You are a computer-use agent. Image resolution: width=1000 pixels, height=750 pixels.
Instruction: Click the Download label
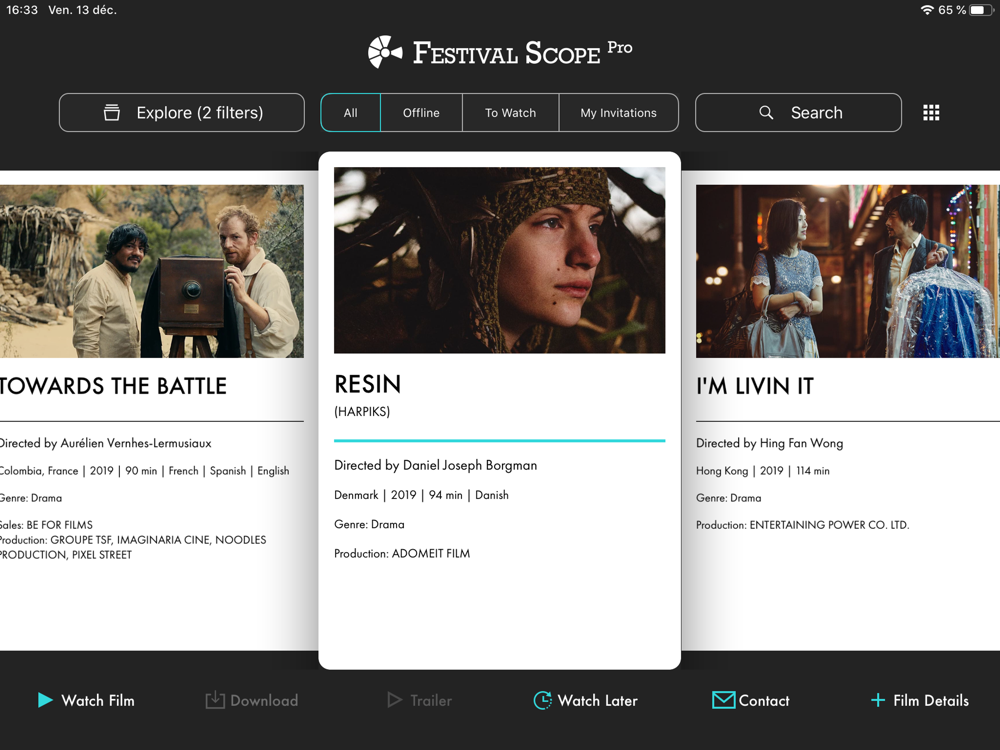tap(264, 700)
